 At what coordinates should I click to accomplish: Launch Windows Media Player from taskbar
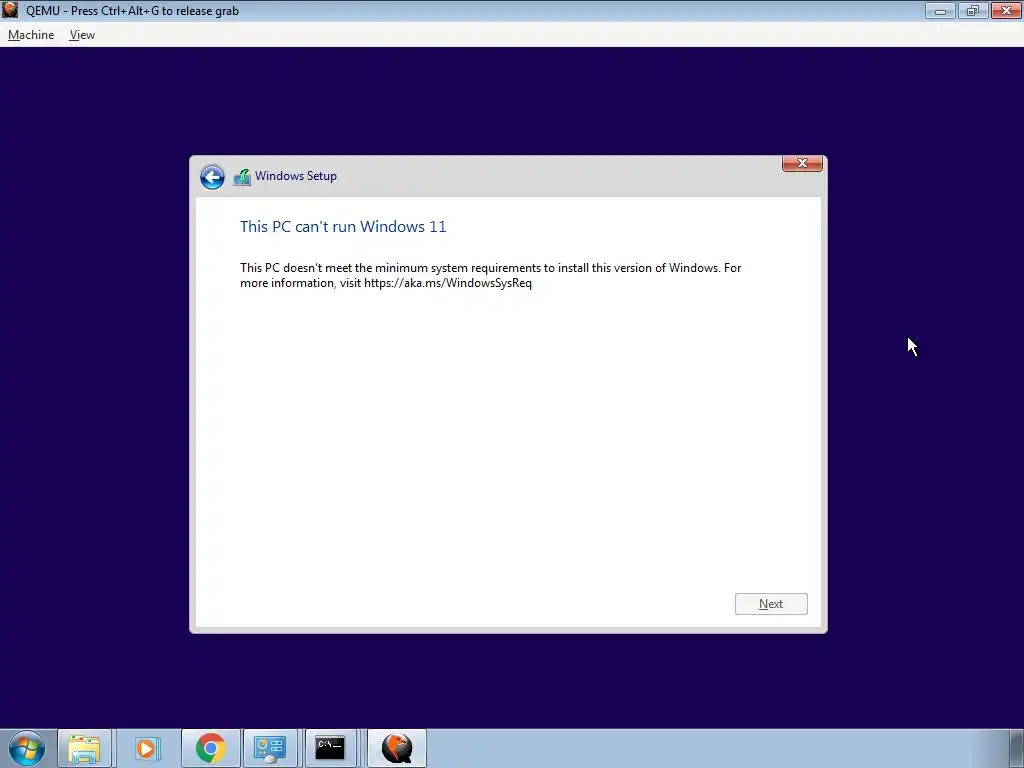(x=147, y=748)
